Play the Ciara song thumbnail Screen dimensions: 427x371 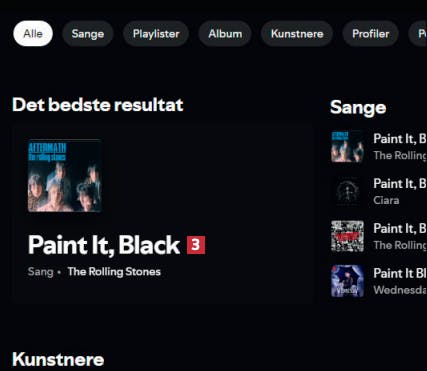(347, 191)
